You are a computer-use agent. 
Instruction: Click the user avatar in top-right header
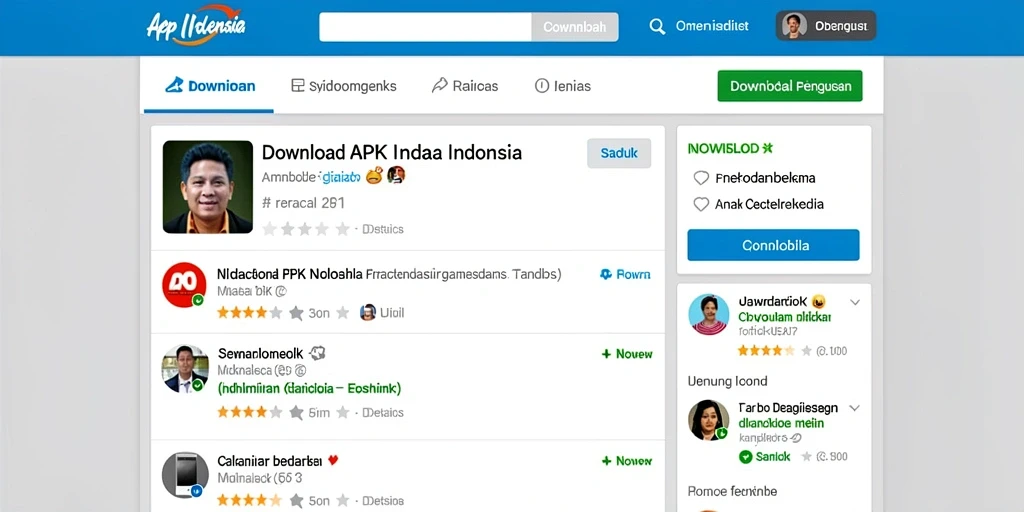point(794,26)
